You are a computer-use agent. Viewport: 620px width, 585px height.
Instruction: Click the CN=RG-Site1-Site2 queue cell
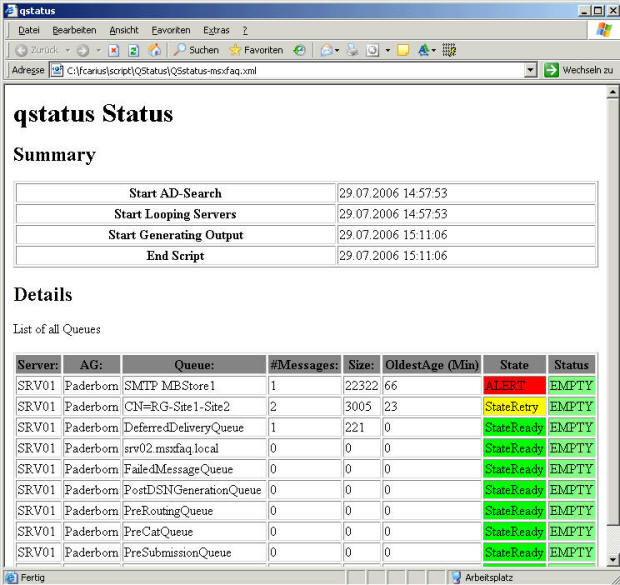pyautogui.click(x=194, y=407)
